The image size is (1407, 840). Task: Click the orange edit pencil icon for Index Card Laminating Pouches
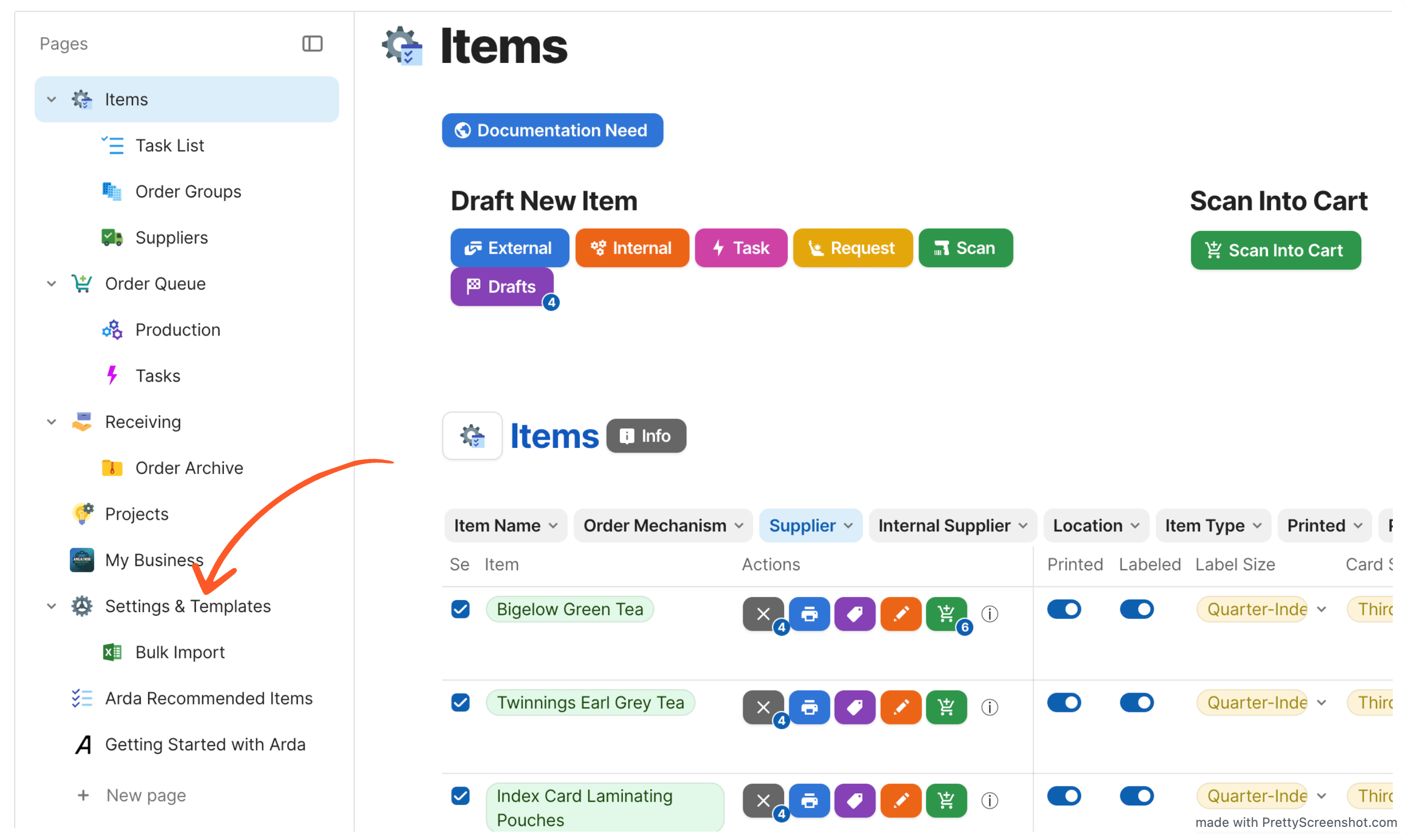[x=900, y=801]
